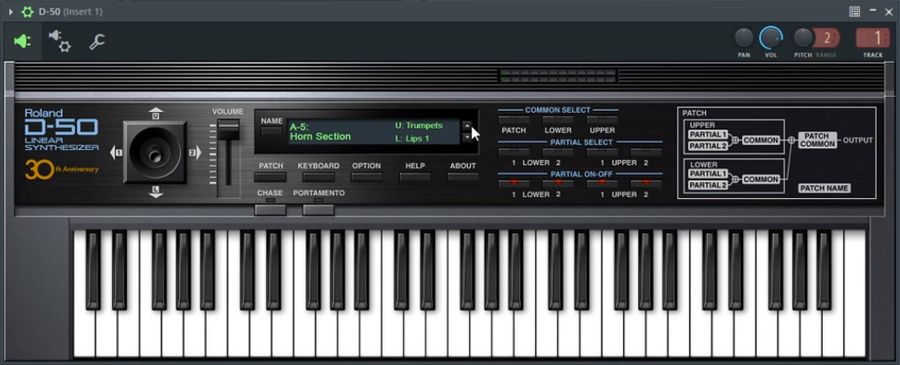900x365 pixels.
Task: Adjust the VOL knob
Action: [x=771, y=38]
